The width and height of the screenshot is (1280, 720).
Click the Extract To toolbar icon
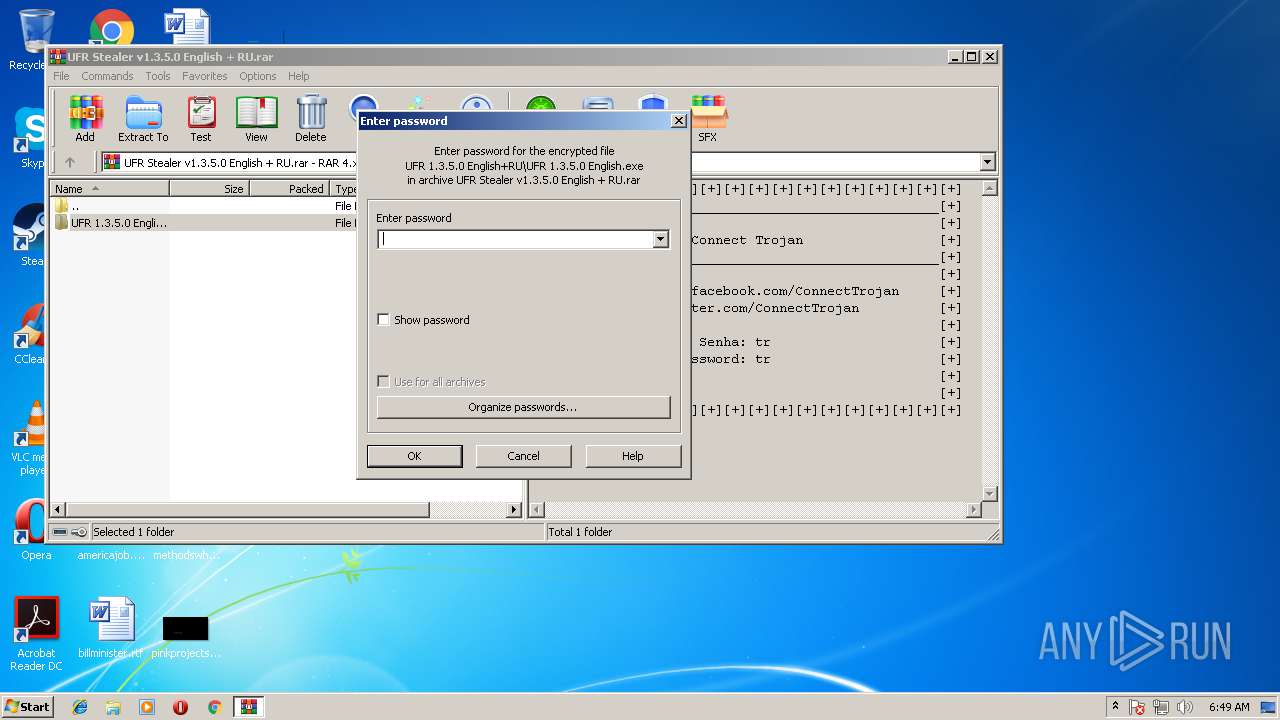pyautogui.click(x=143, y=119)
